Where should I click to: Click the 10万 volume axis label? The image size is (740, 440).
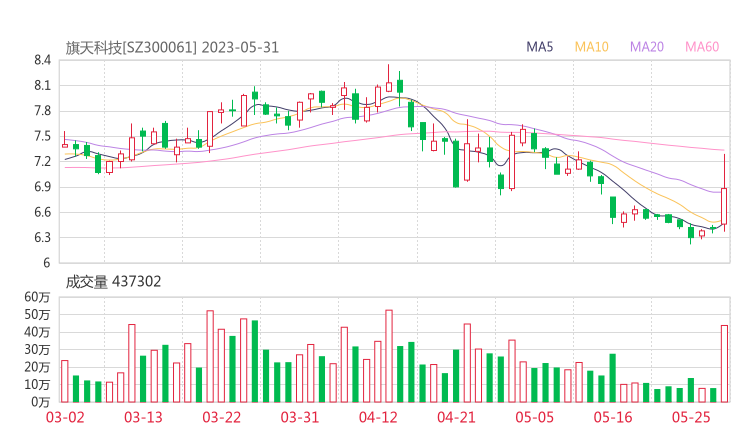pyautogui.click(x=37, y=384)
